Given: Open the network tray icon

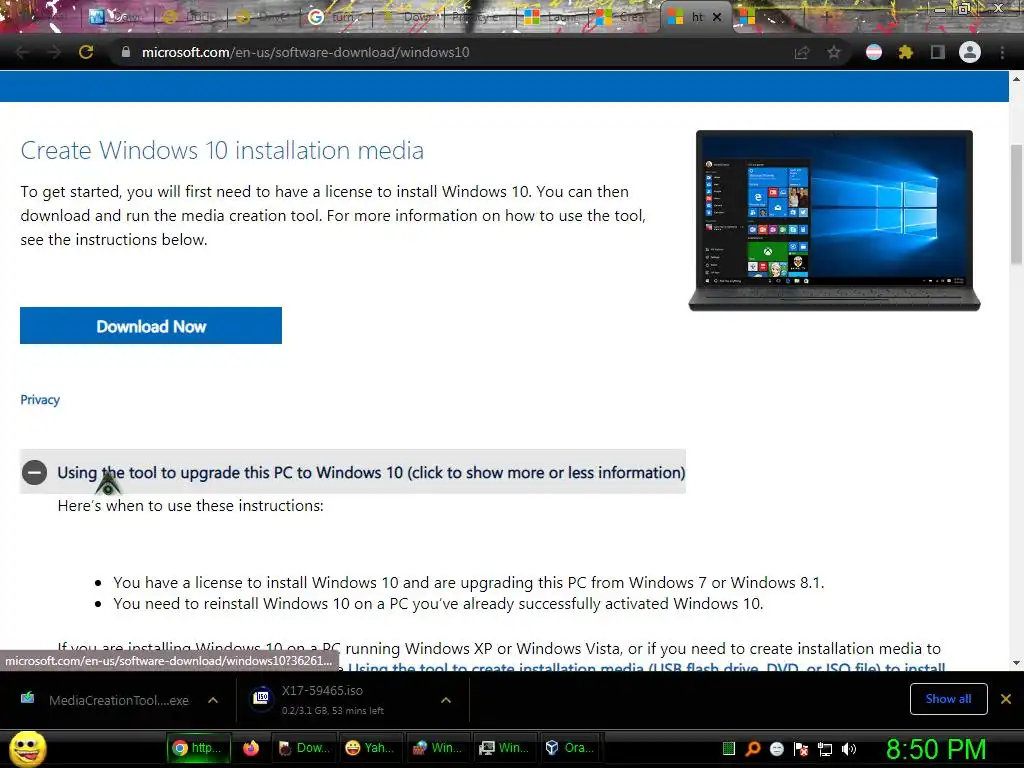Looking at the screenshot, I should [825, 748].
